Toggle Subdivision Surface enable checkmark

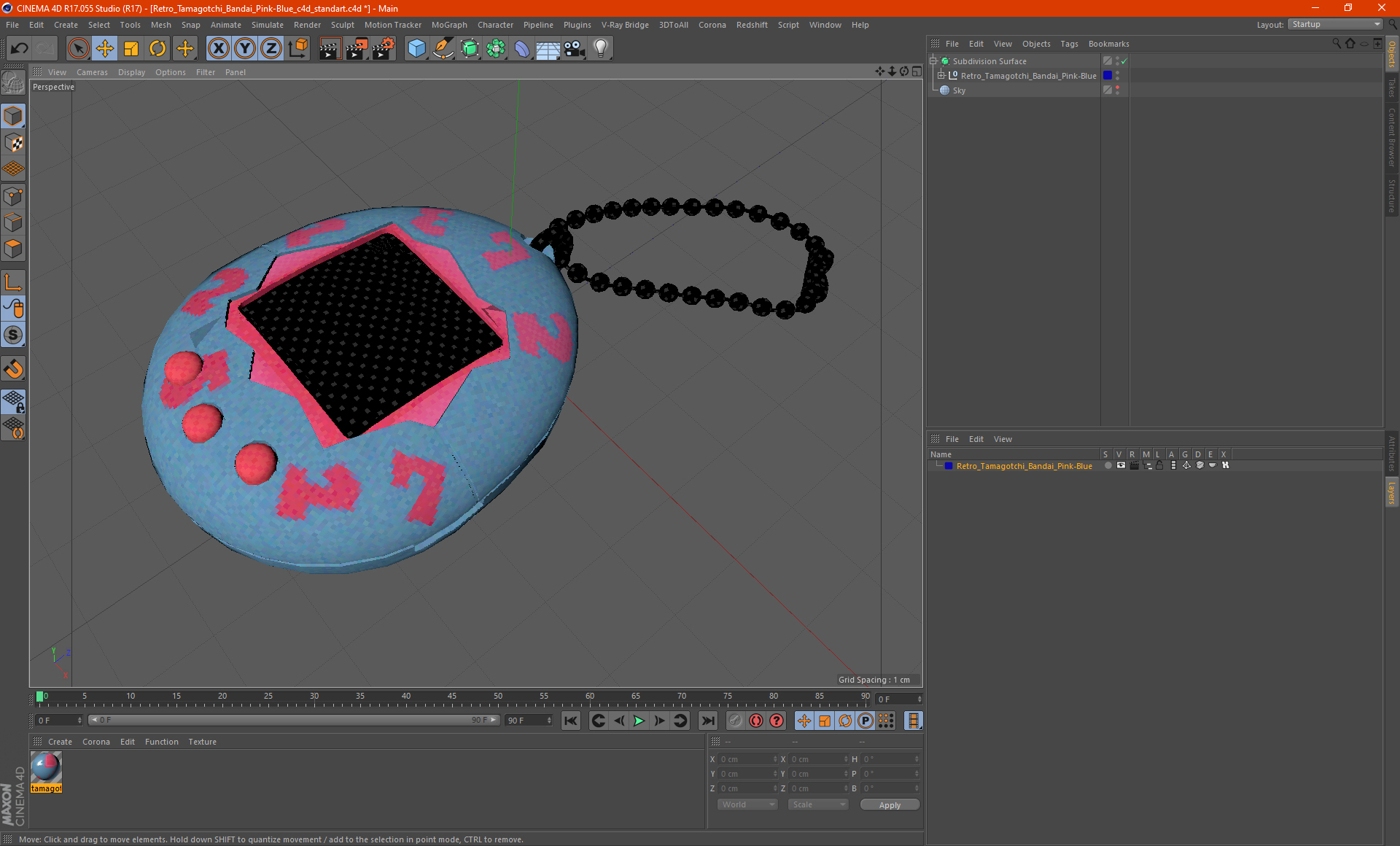tap(1124, 61)
